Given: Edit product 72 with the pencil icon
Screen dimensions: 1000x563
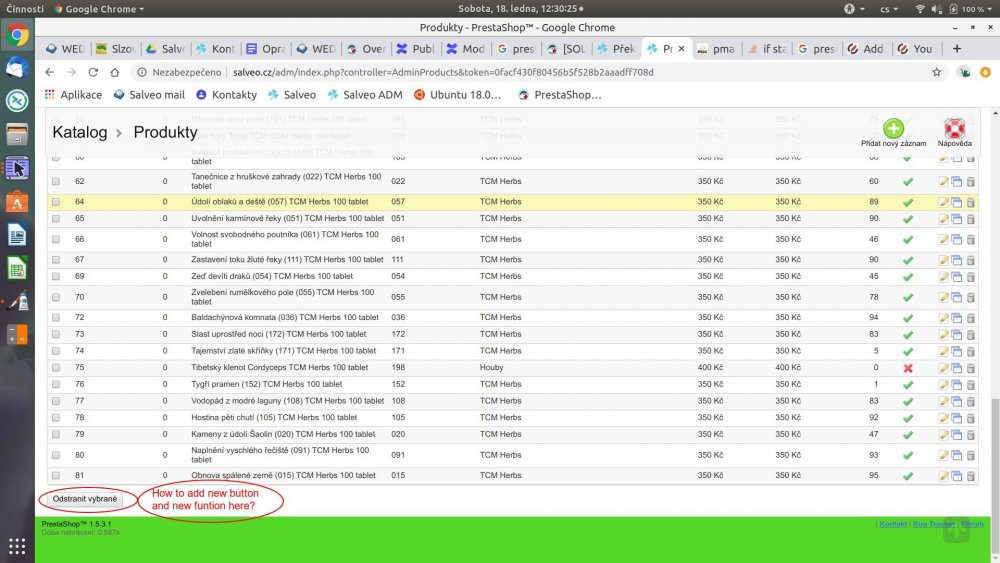Looking at the screenshot, I should pyautogui.click(x=943, y=318).
